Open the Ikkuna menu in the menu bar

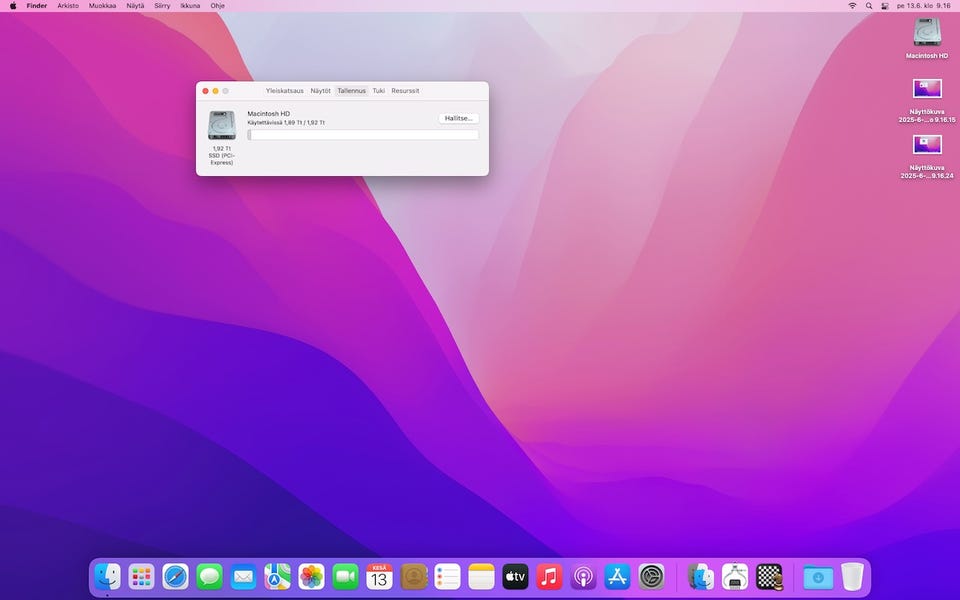point(190,6)
